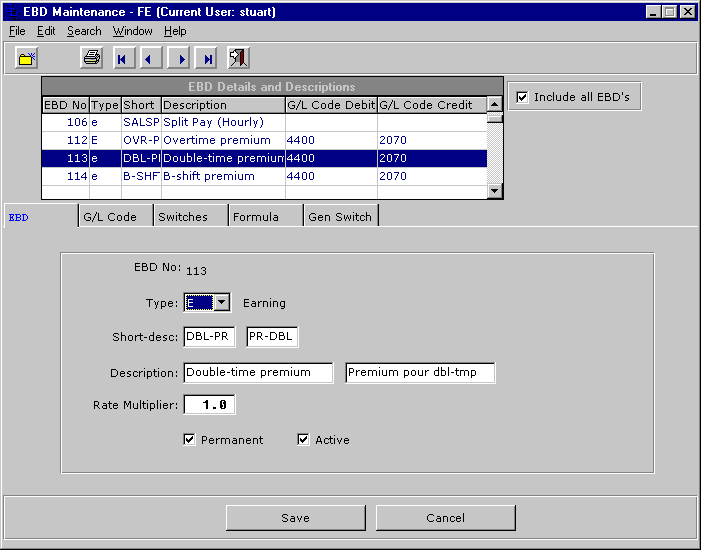701x550 pixels.
Task: Switch to the Formula tab
Action: click(x=256, y=217)
